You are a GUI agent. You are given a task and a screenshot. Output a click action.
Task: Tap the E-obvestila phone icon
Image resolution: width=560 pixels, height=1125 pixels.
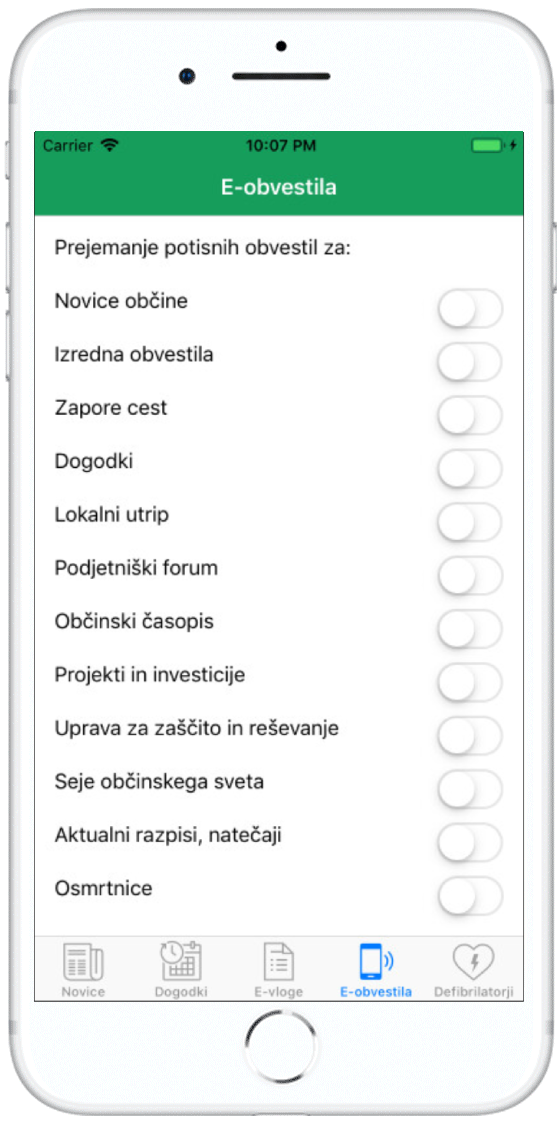pos(376,962)
